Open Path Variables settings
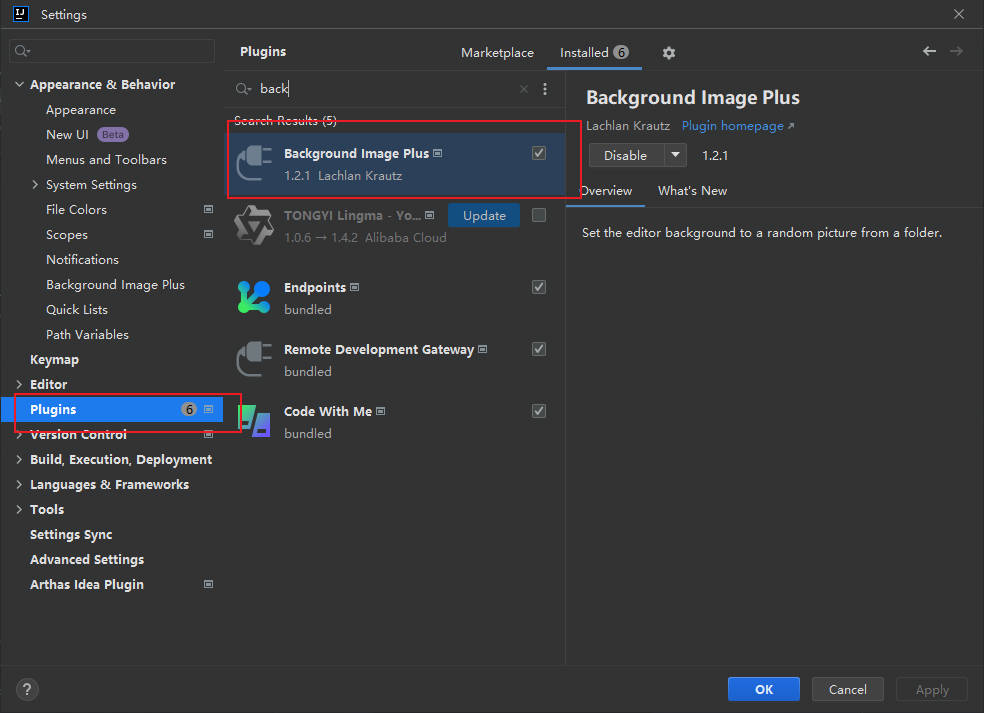Viewport: 984px width, 713px height. click(87, 335)
